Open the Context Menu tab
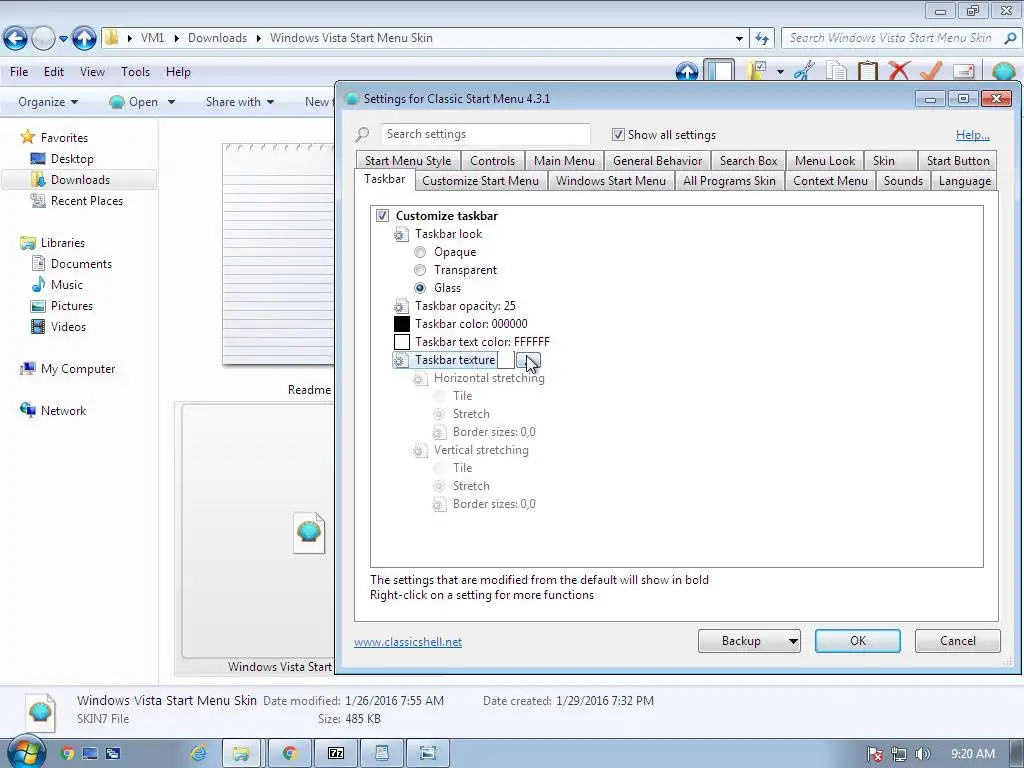 830,181
